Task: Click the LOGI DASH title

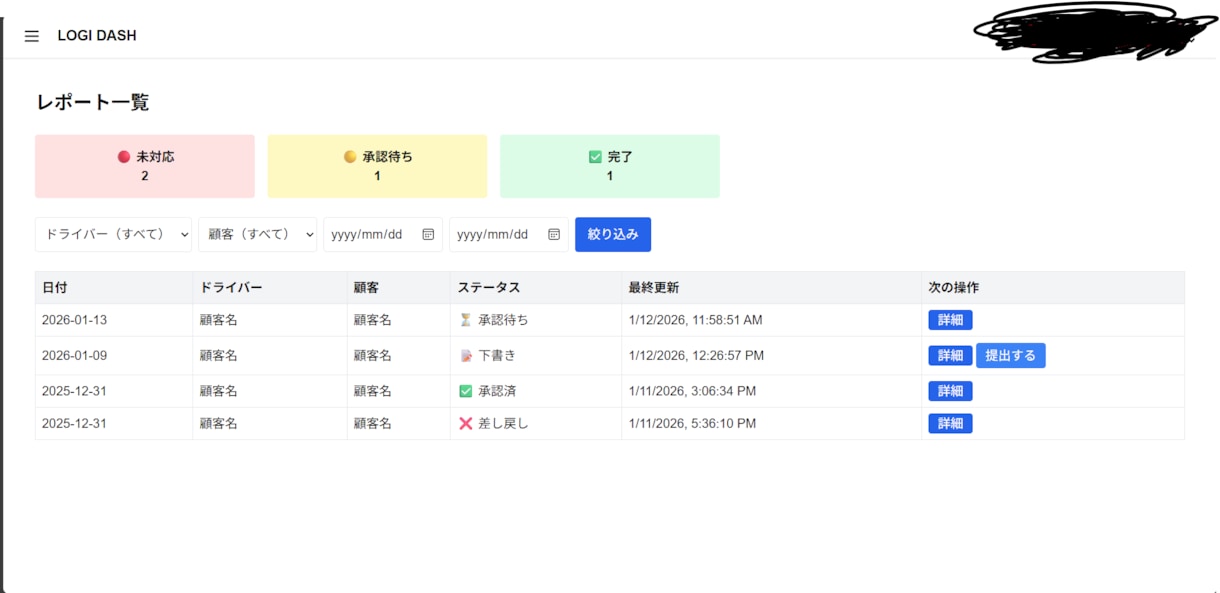Action: pos(97,36)
